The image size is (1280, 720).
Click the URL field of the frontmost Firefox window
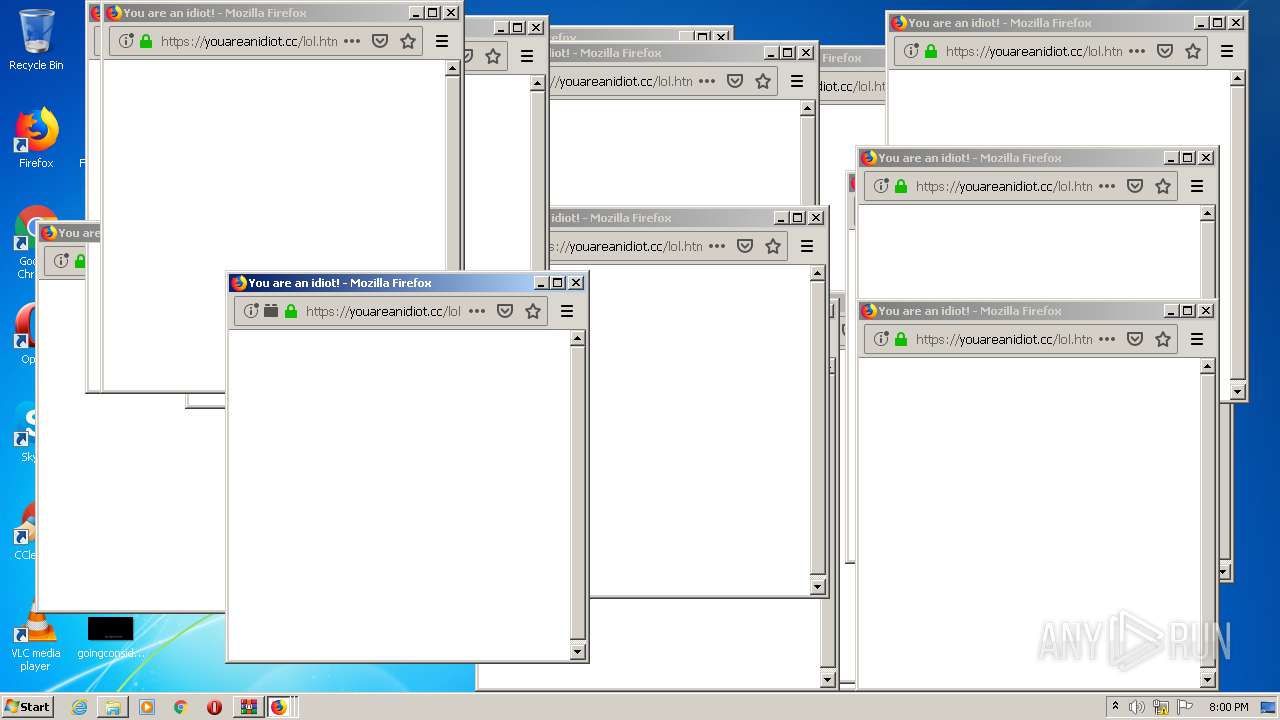[391, 311]
